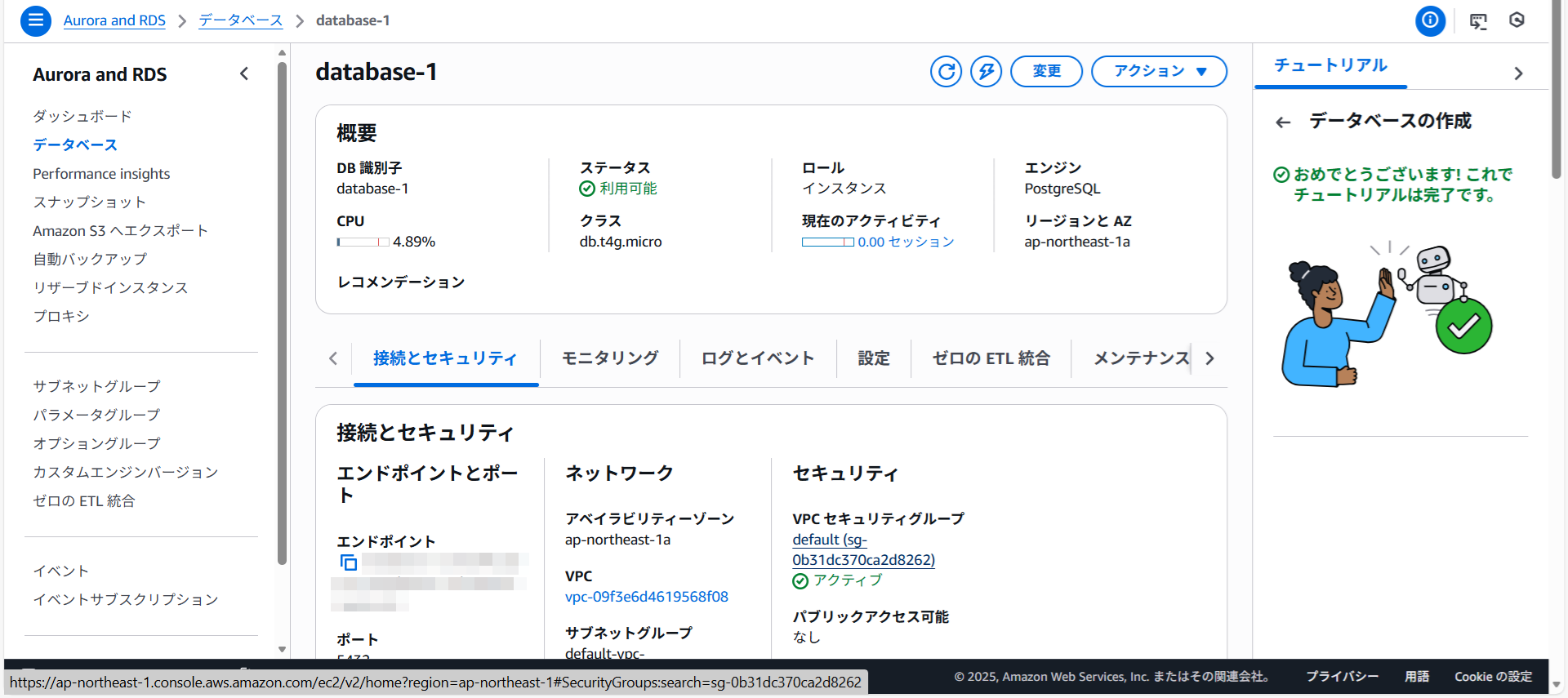Image resolution: width=1568 pixels, height=698 pixels.
Task: Click the lightning bolt icon button
Action: [986, 72]
